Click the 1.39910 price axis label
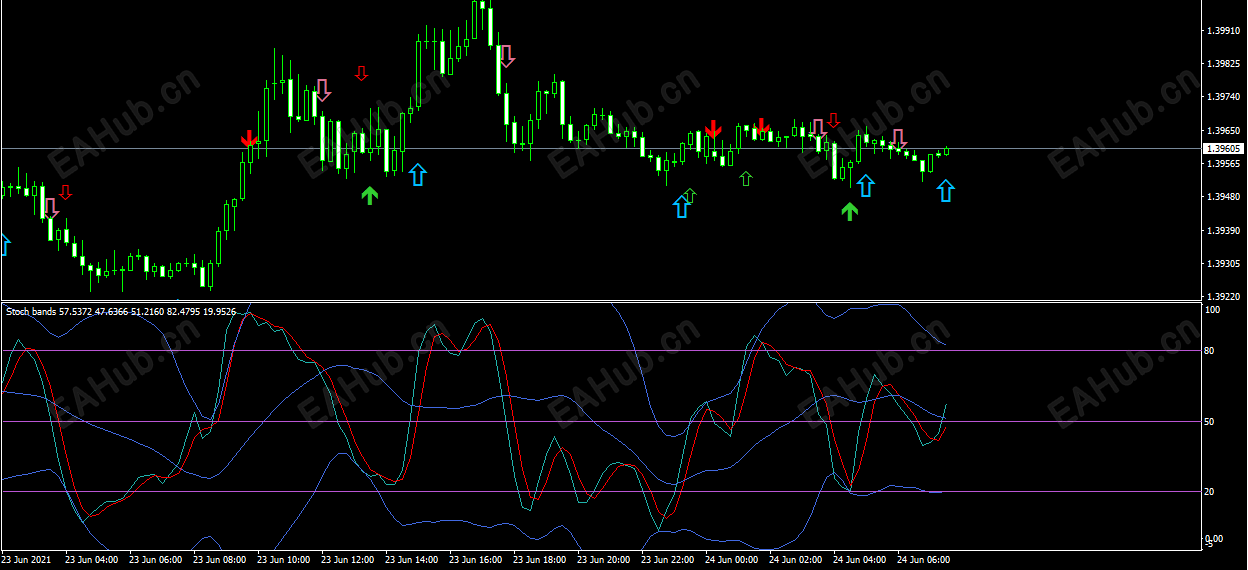1248x570 pixels. pyautogui.click(x=1224, y=30)
